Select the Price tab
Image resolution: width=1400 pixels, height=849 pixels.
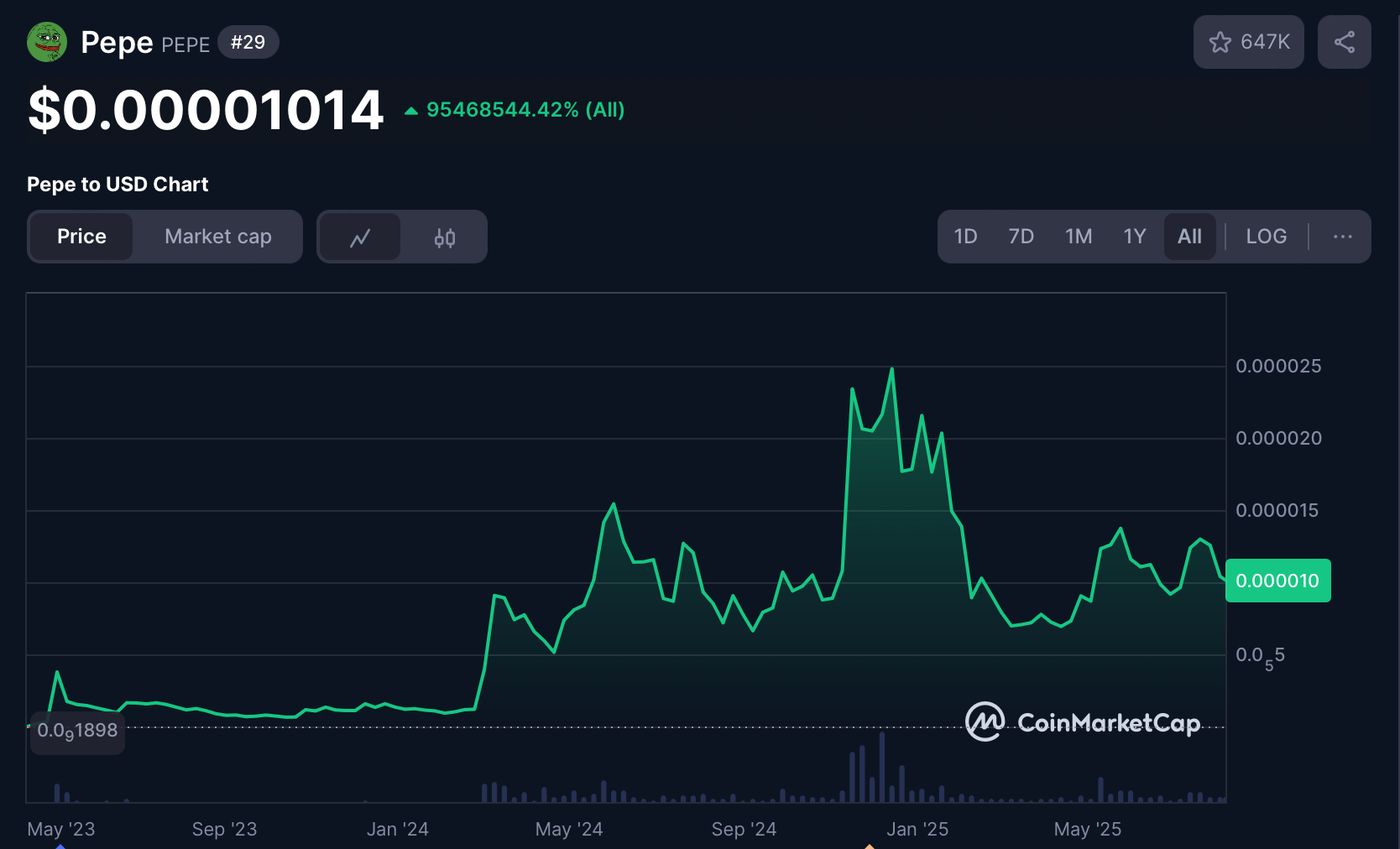tap(81, 237)
